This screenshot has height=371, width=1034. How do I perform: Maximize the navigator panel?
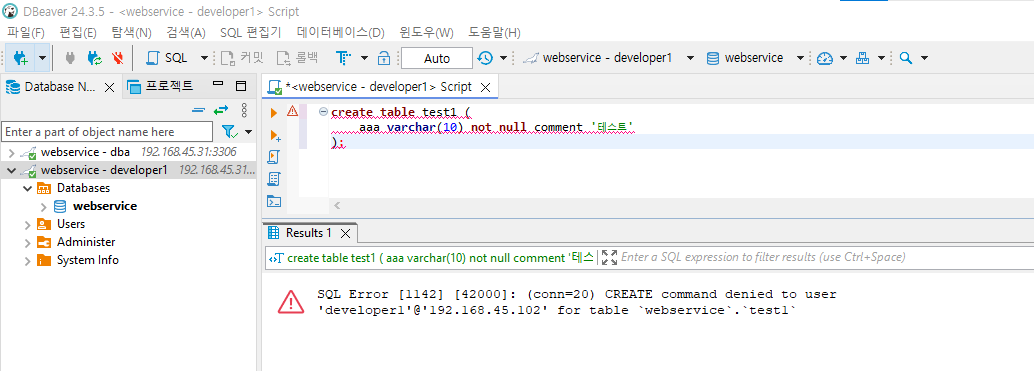tap(241, 86)
